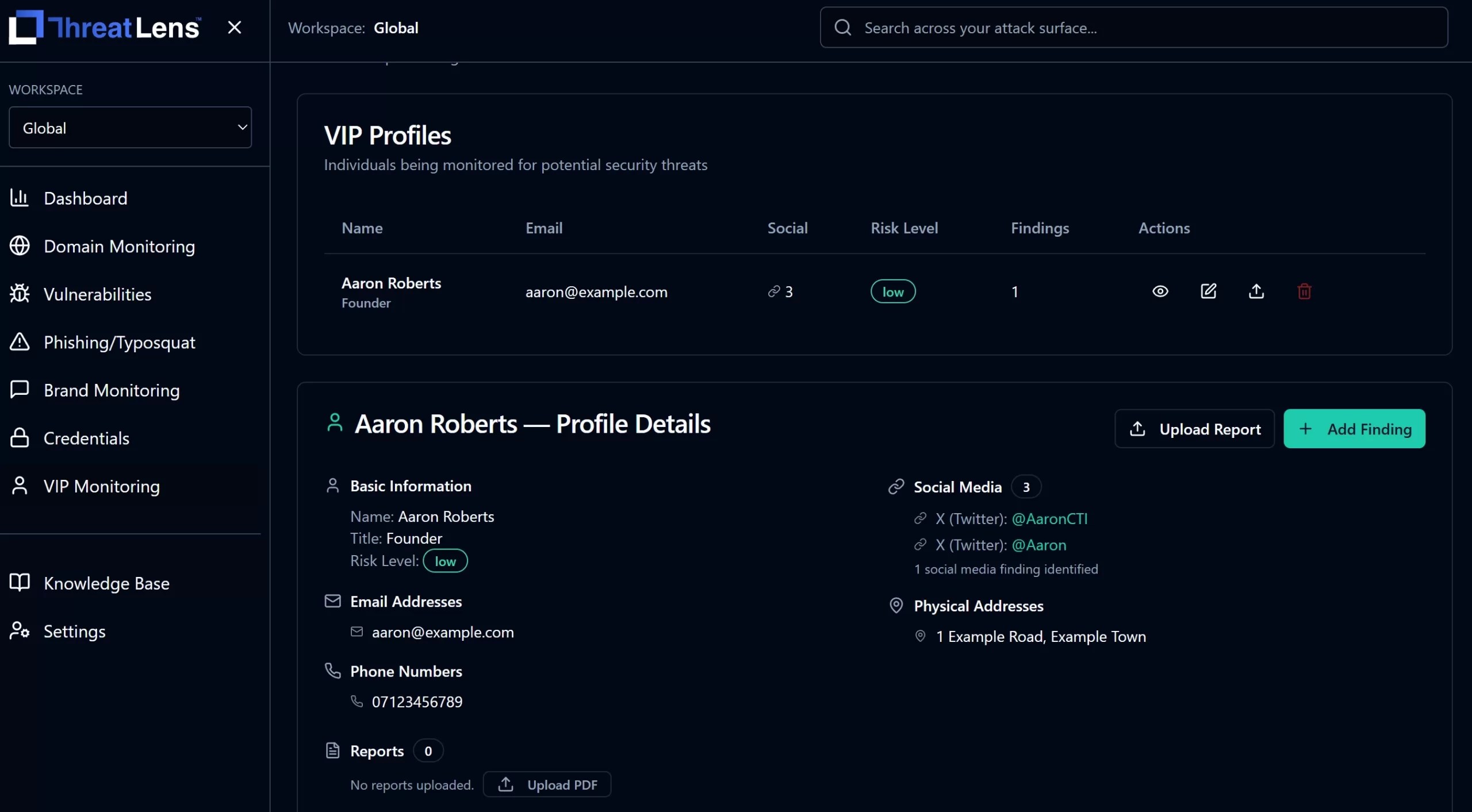Collapse the sidebar with the X
This screenshot has width=1472, height=812.
tap(235, 27)
